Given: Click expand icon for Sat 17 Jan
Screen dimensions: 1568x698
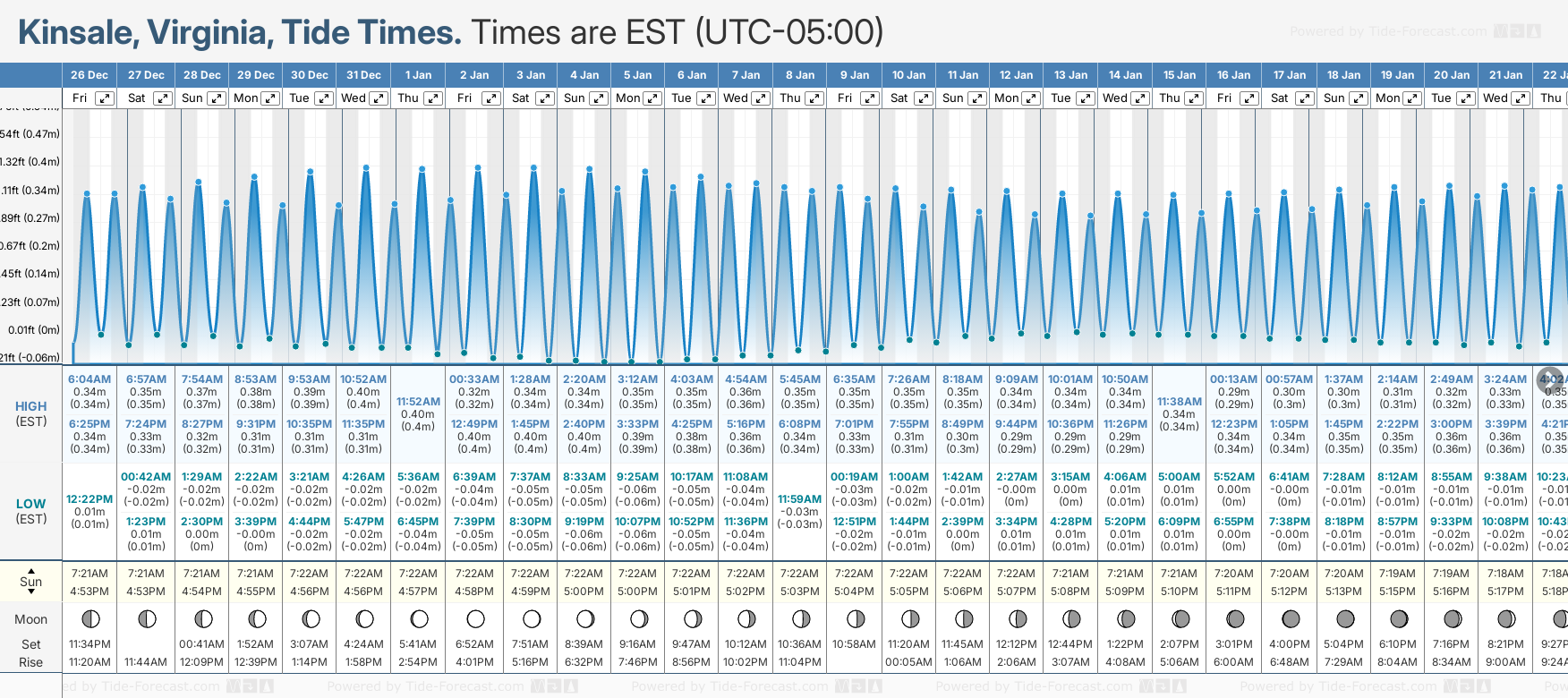Looking at the screenshot, I should pos(1305,98).
